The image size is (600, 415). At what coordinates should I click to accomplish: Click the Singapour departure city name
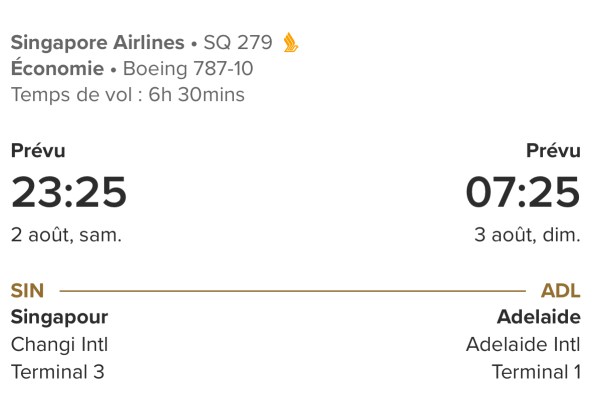59,318
